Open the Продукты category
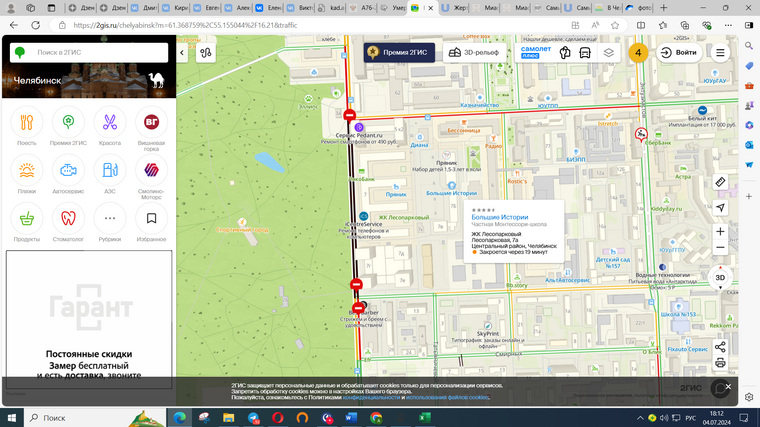The image size is (760, 427). 27,223
